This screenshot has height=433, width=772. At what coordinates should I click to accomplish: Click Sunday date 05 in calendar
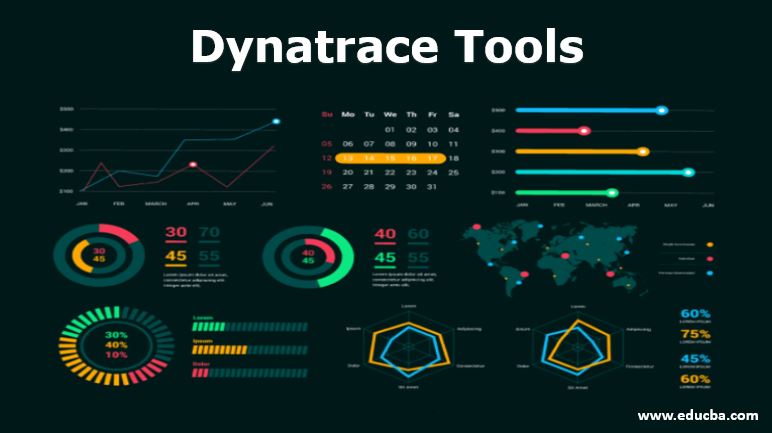[x=327, y=144]
